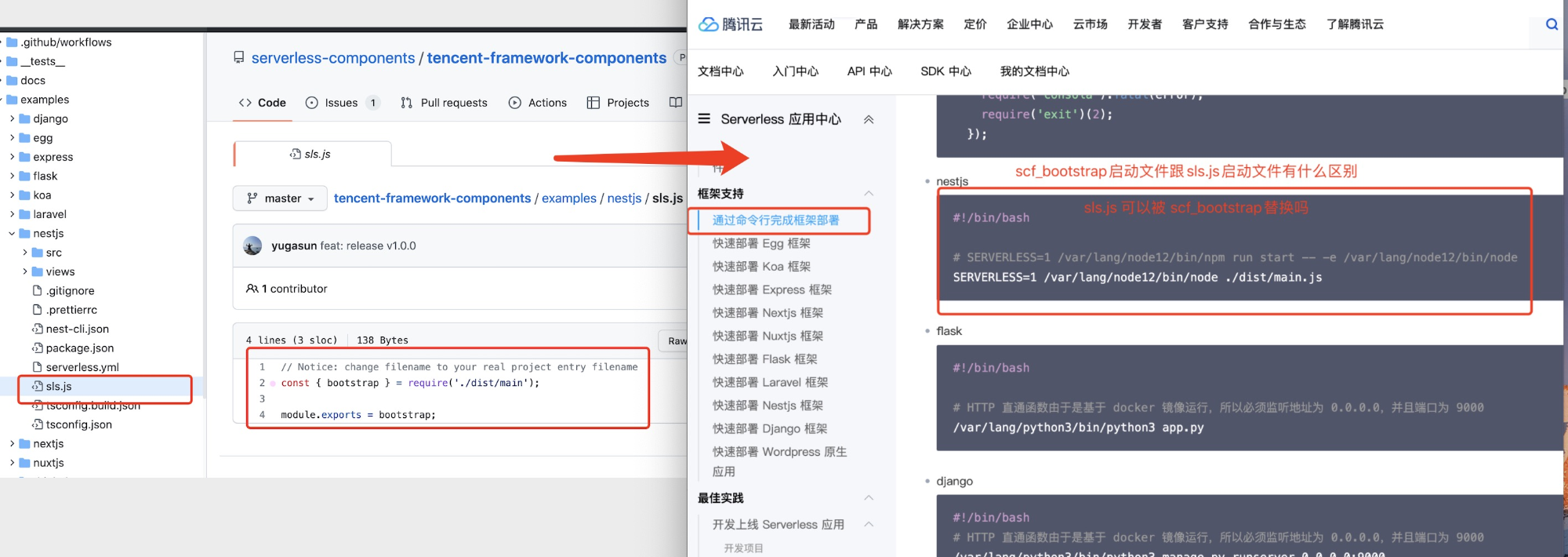Collapse the 框架支持 section chevron
This screenshot has height=557, width=1568.
point(869,193)
